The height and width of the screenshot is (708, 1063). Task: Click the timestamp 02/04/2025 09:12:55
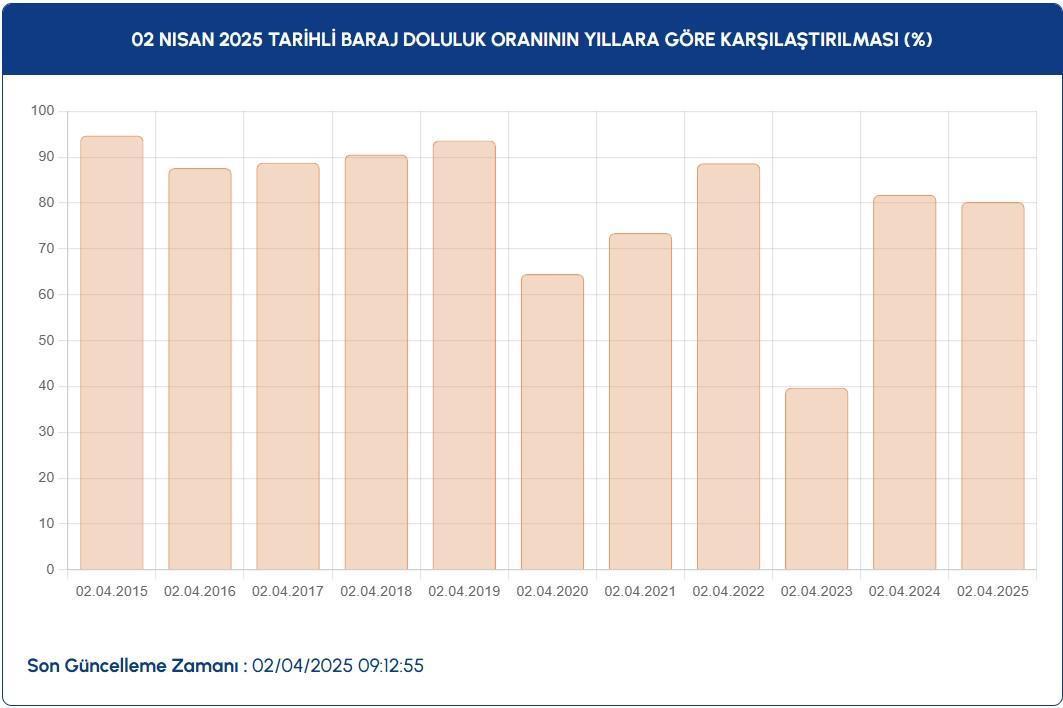click(x=338, y=666)
